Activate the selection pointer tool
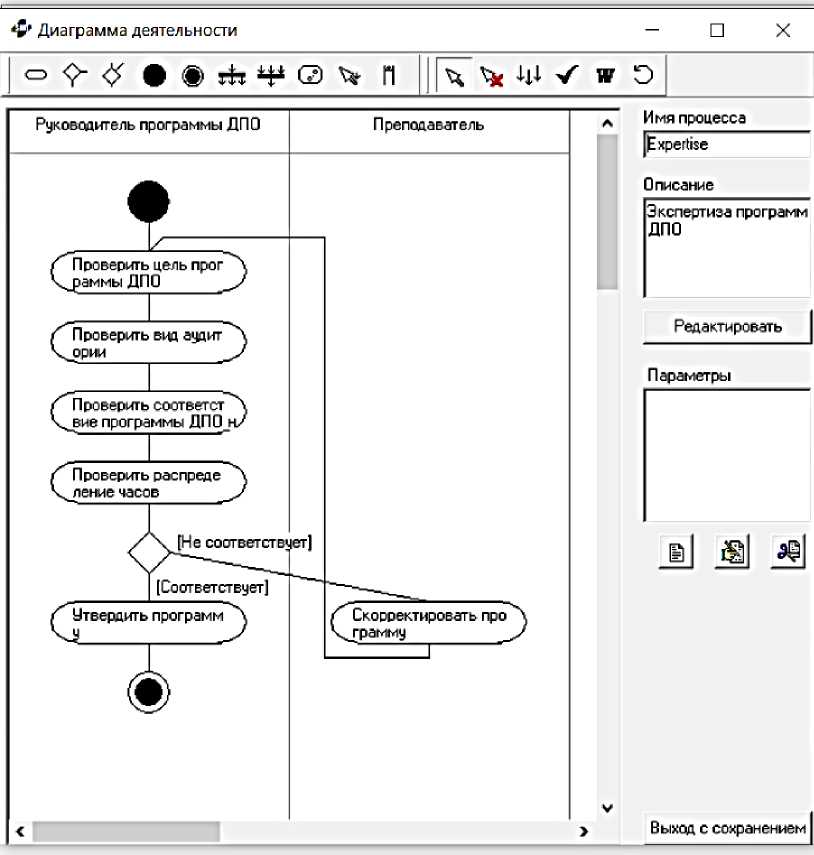The height and width of the screenshot is (855, 814). coord(454,76)
